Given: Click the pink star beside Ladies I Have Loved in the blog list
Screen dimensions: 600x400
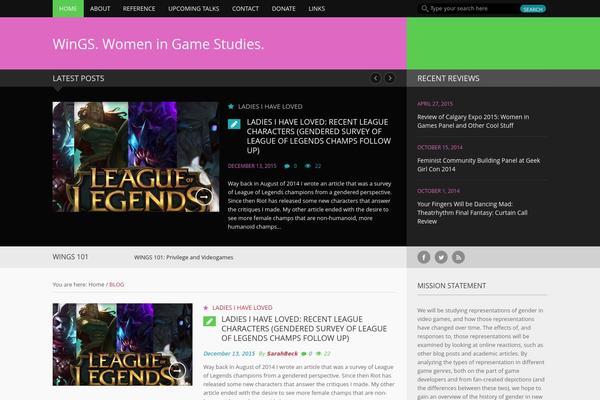Looking at the screenshot, I should [206, 308].
